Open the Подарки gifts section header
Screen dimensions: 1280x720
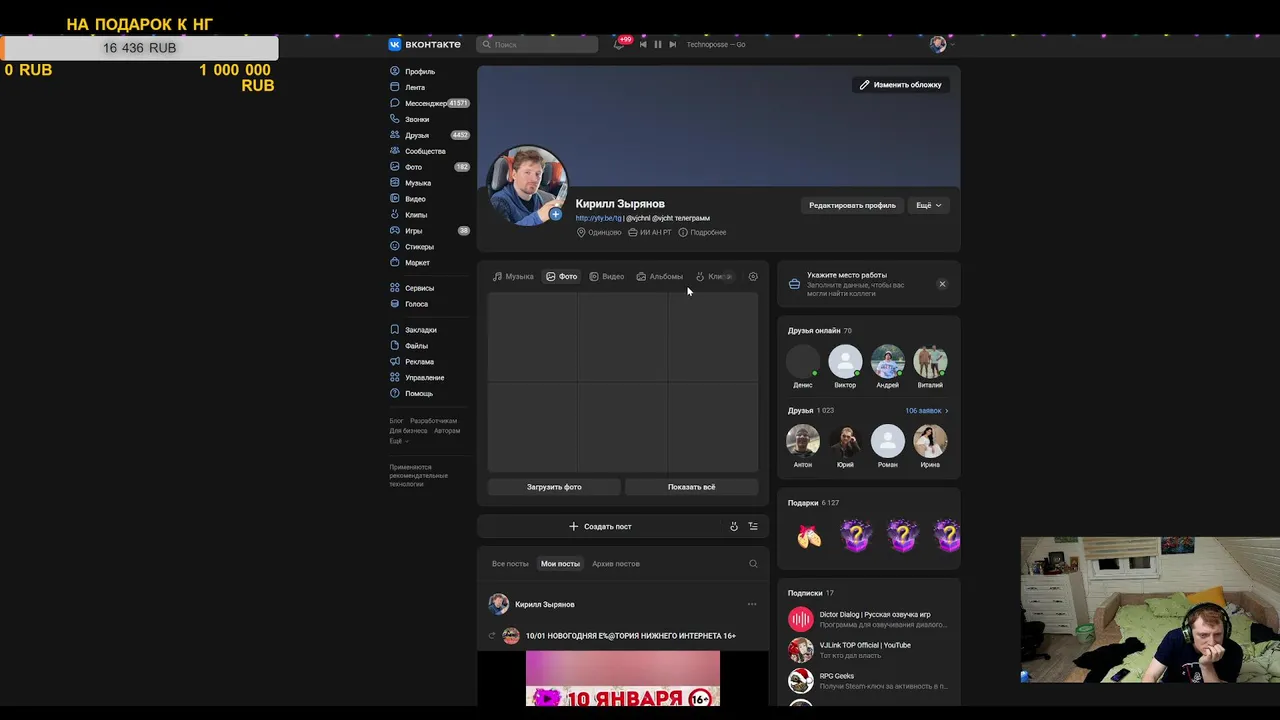813,503
